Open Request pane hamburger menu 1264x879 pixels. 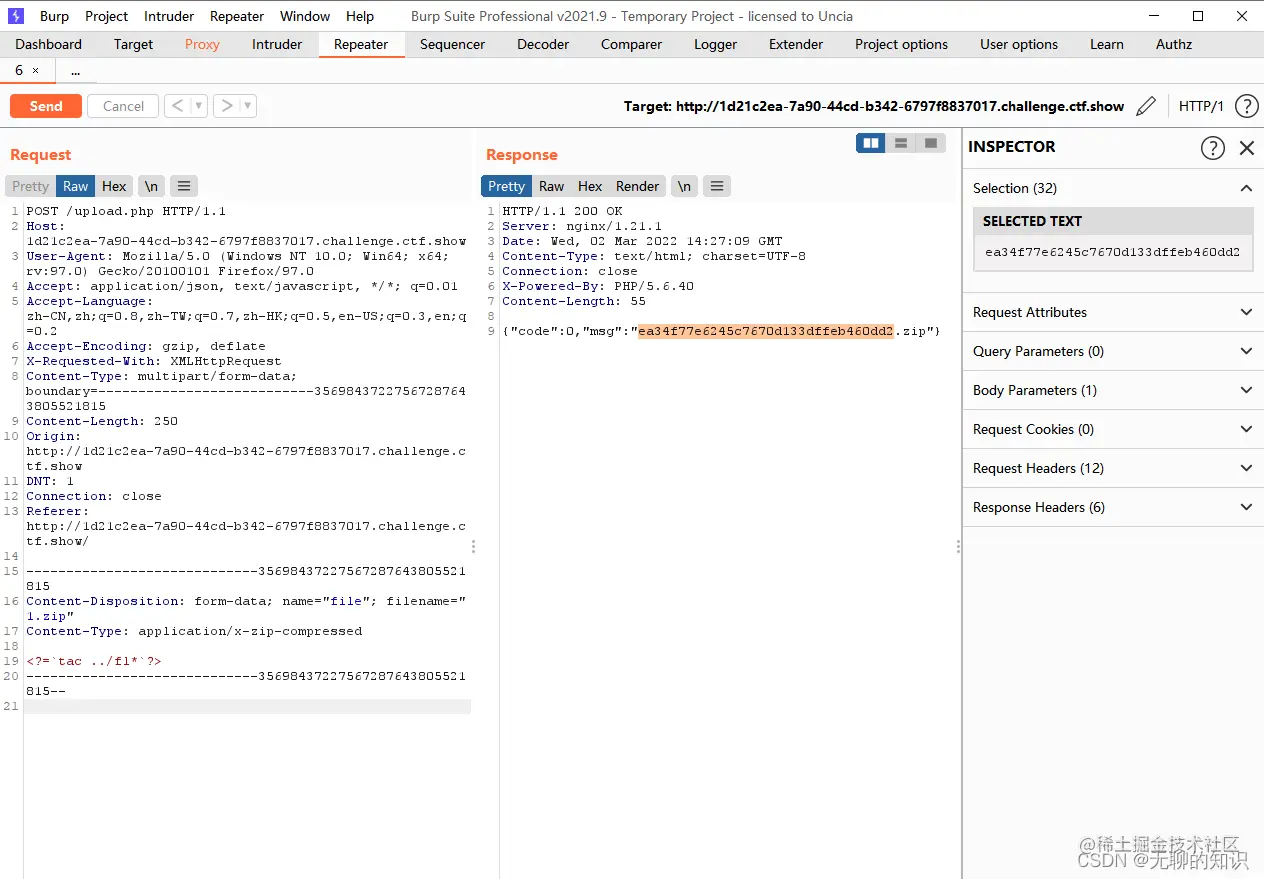point(184,186)
